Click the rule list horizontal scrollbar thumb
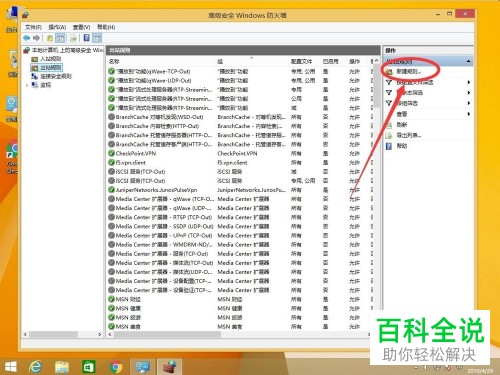 click(167, 334)
